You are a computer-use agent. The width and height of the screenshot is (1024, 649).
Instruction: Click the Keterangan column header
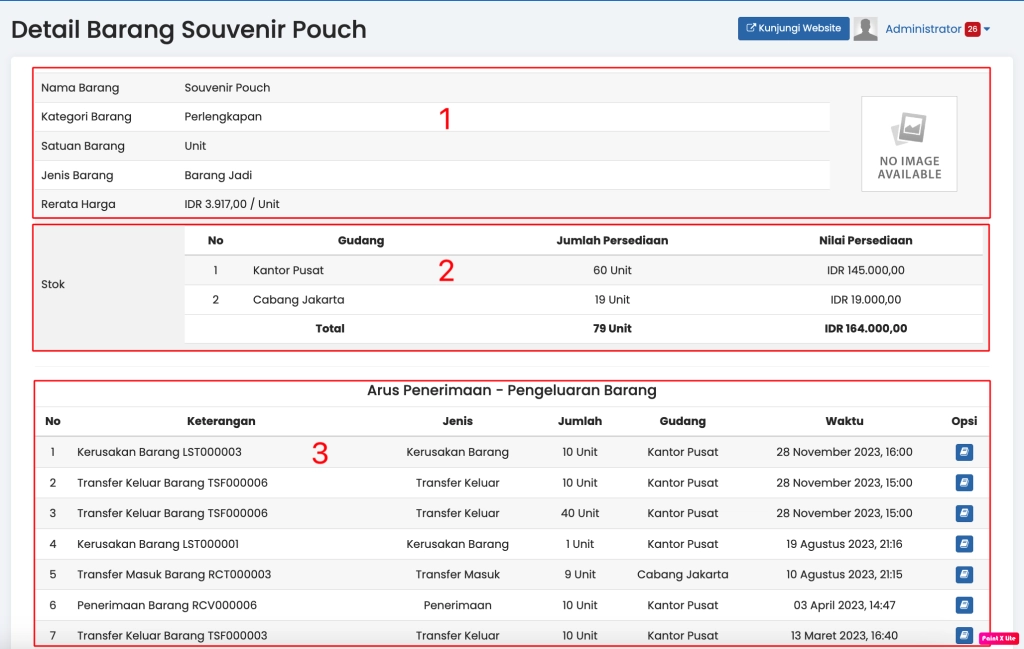click(x=221, y=421)
